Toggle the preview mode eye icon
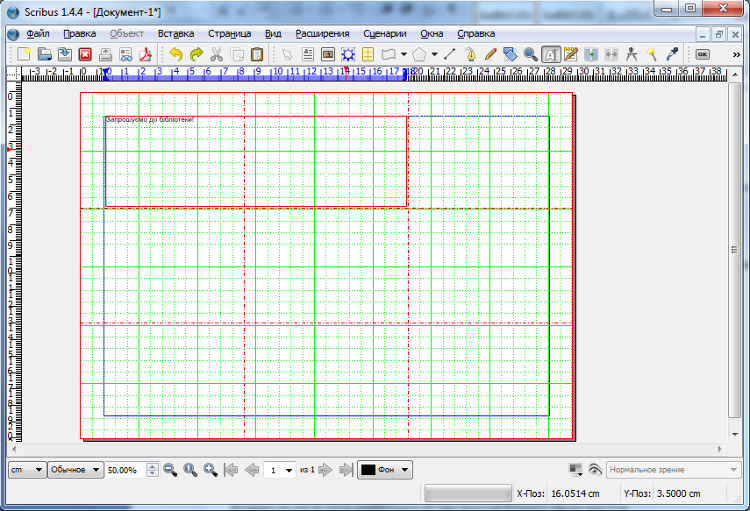 pyautogui.click(x=595, y=470)
